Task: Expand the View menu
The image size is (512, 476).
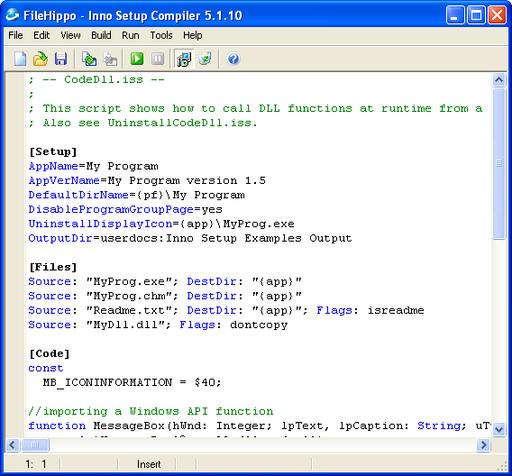Action: [70, 35]
